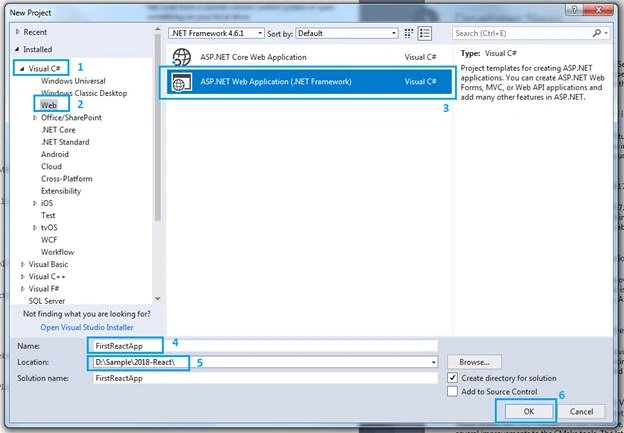624x433 pixels.
Task: Open Visual Studio Installer link
Action: [87, 328]
